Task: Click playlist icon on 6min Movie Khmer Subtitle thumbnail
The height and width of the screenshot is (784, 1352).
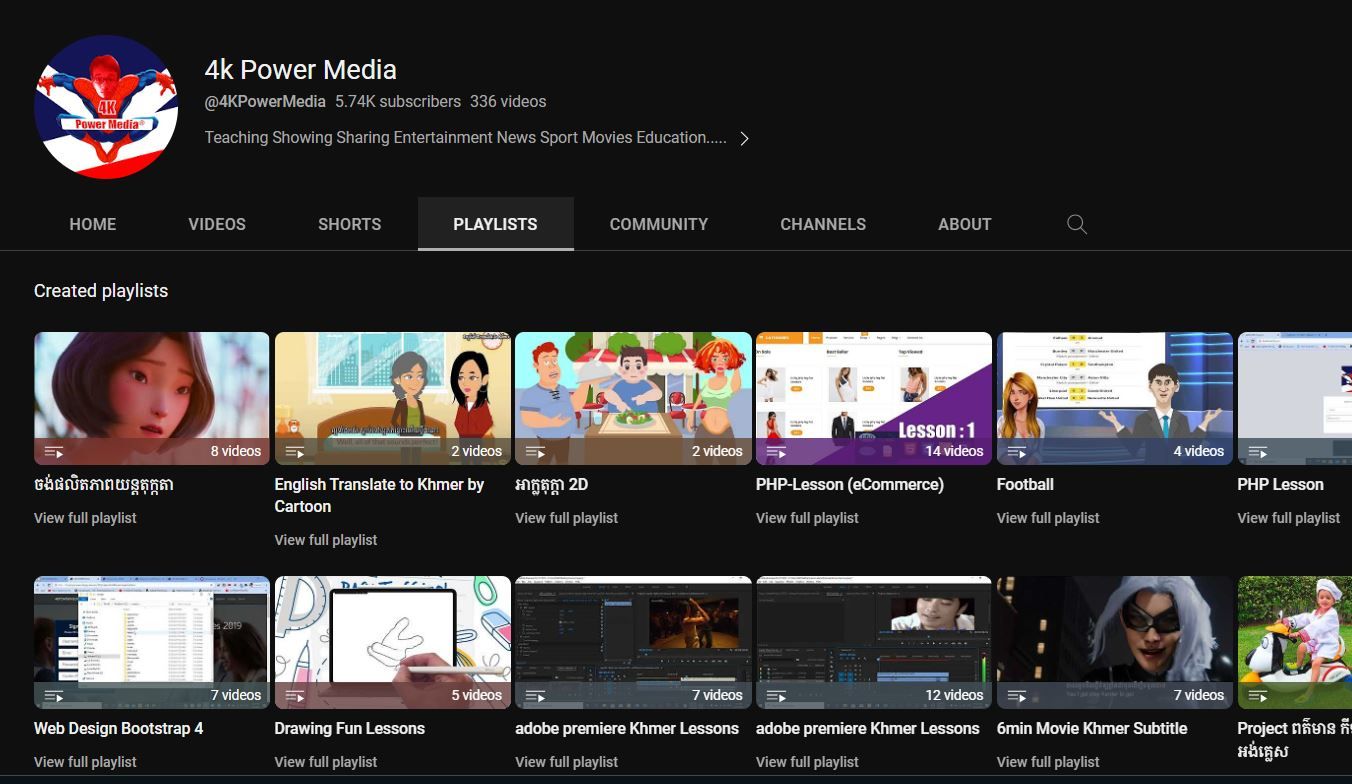Action: [x=1017, y=696]
